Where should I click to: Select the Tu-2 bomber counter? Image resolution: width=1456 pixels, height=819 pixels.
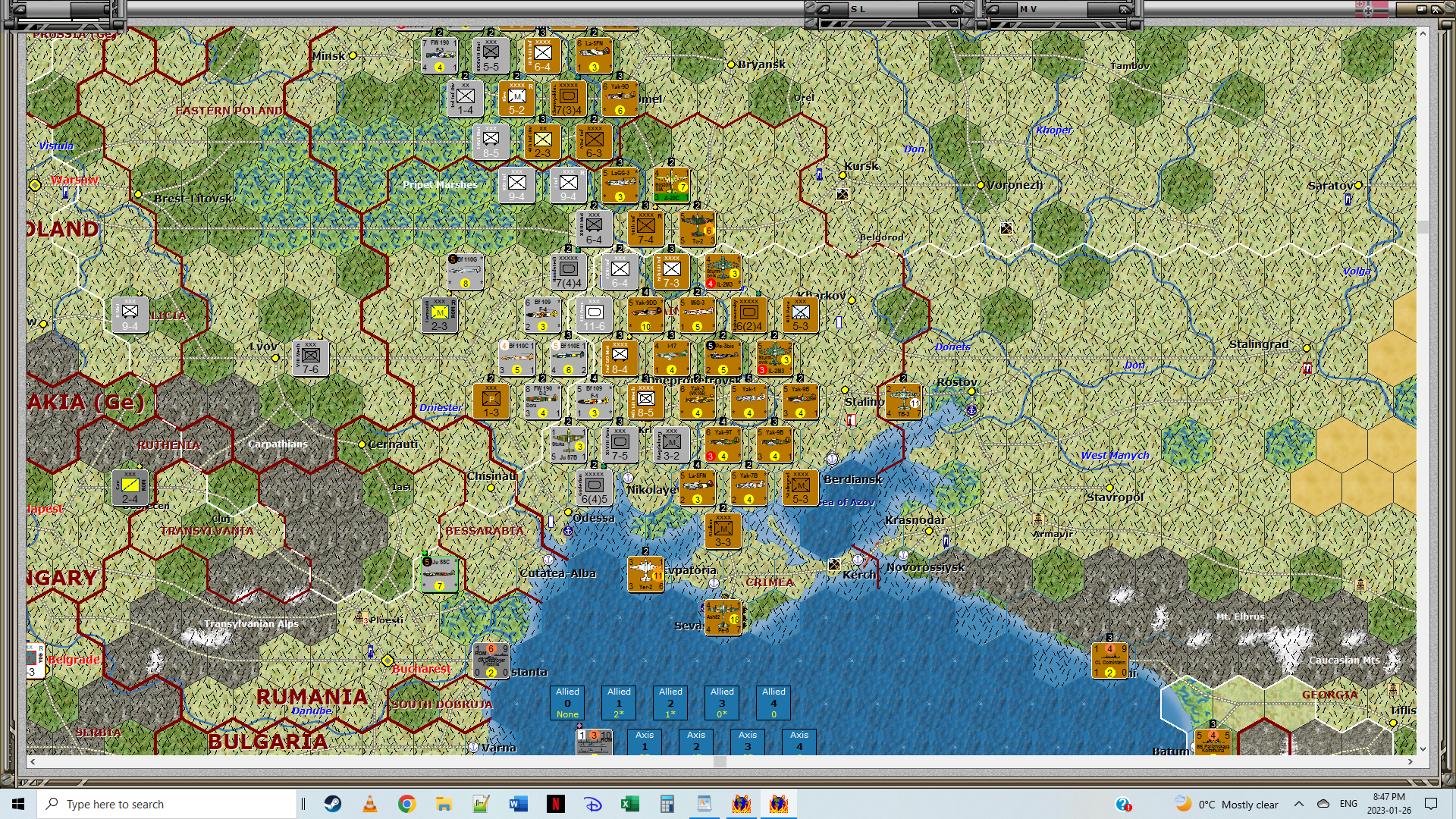point(698,228)
